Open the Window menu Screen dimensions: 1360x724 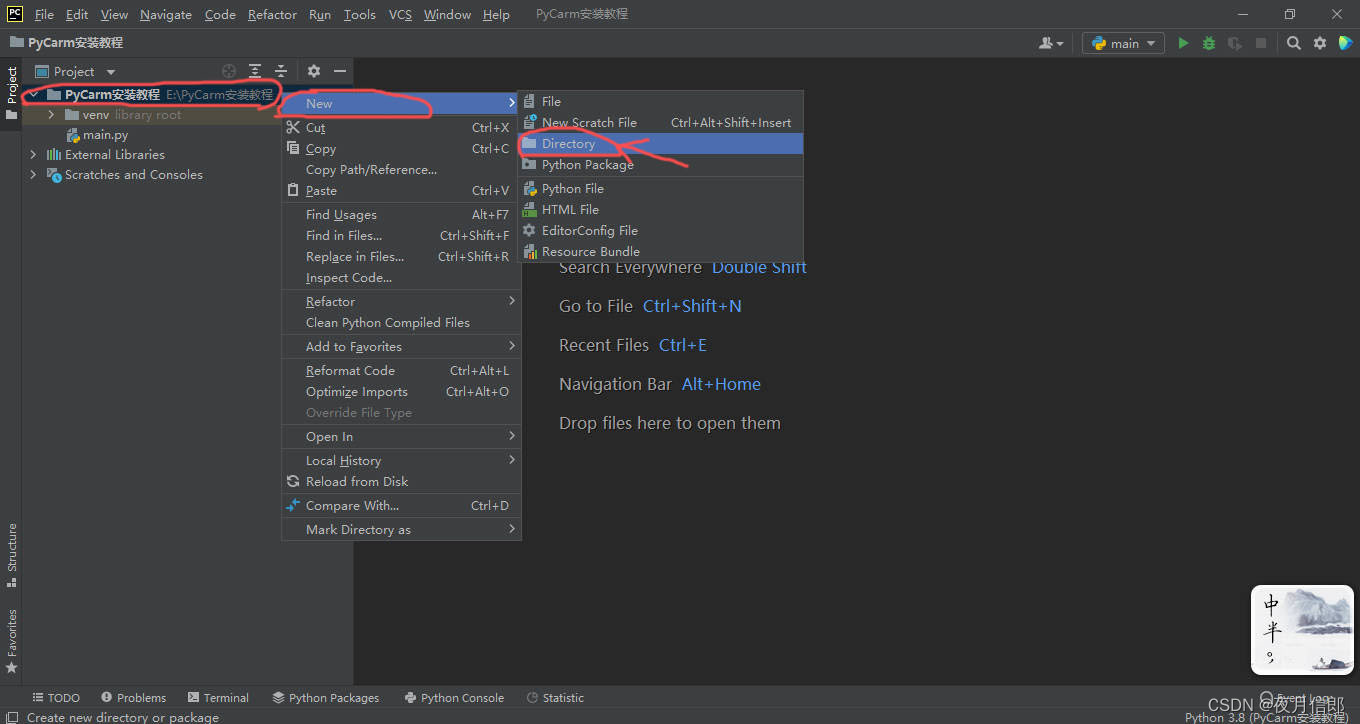[x=447, y=14]
